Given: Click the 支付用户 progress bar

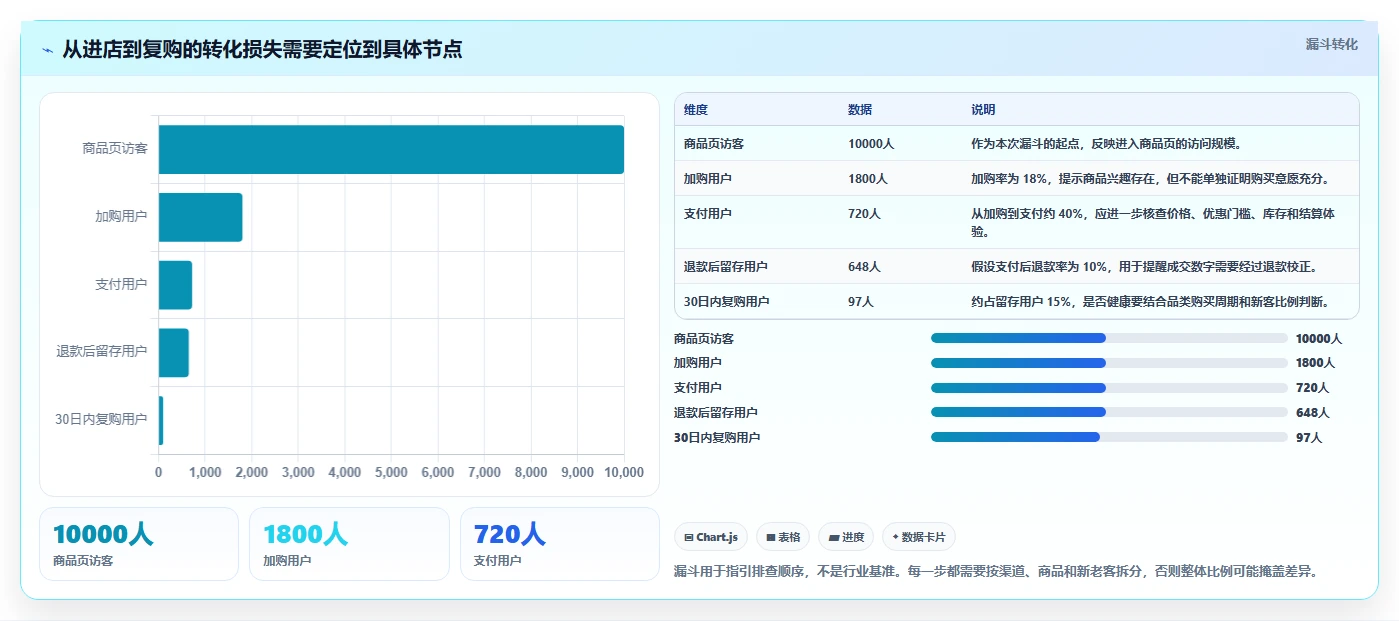Looking at the screenshot, I should (1109, 388).
